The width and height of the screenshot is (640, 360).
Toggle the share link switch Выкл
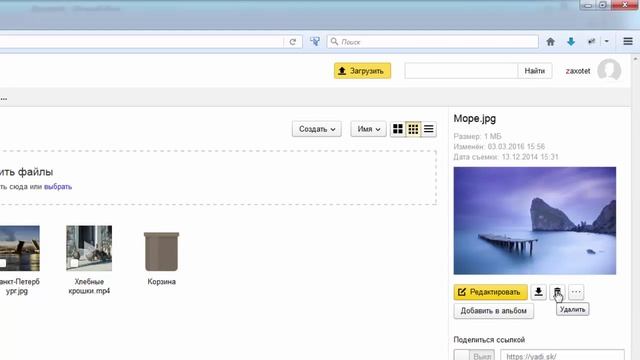474,355
